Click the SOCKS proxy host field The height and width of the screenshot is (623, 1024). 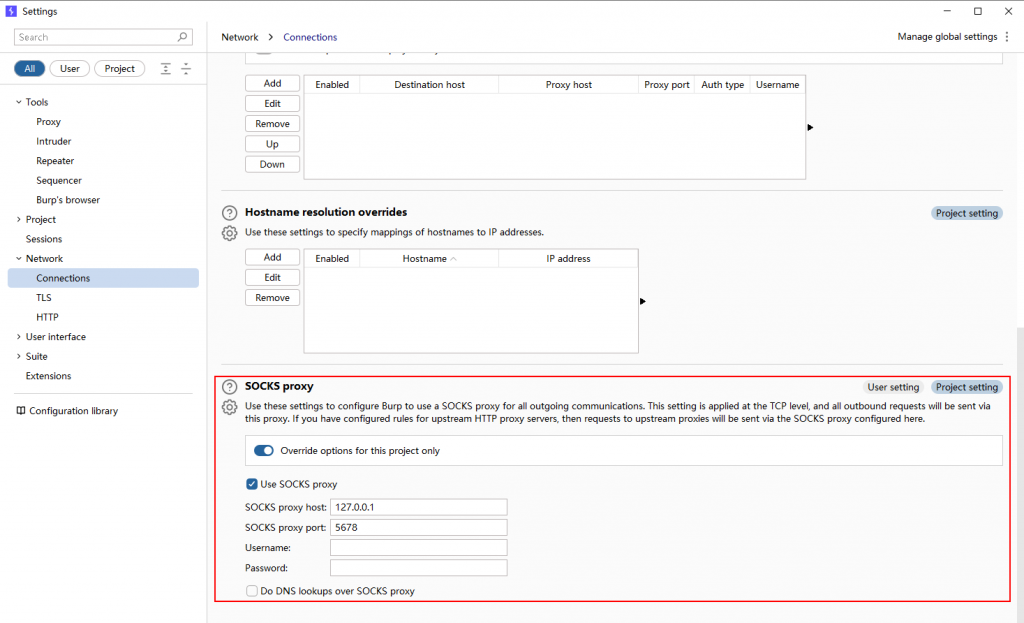pos(418,507)
